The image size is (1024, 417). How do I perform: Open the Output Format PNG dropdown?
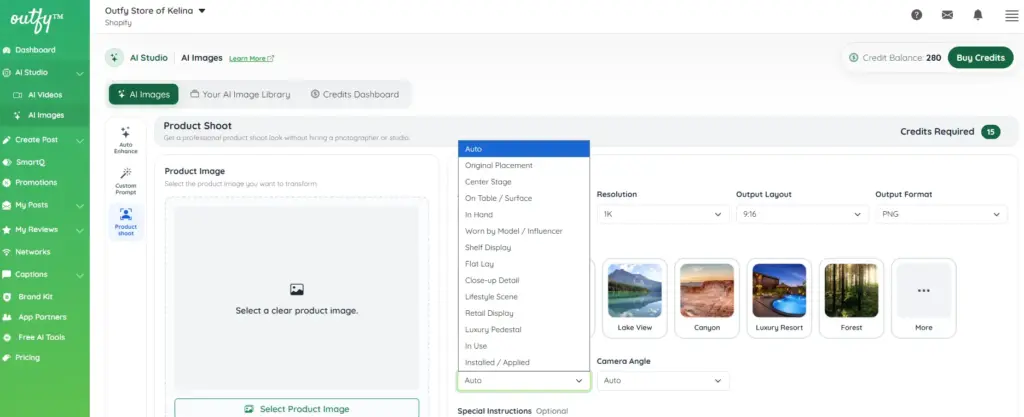pyautogui.click(x=941, y=214)
